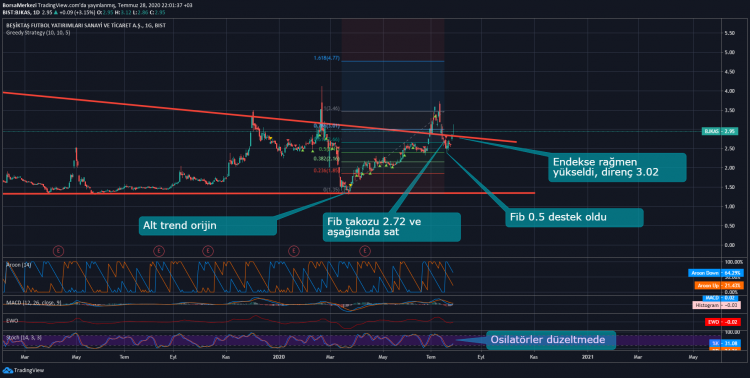This screenshot has height=378, width=750.
Task: Click the 'Osilatörler düzeltmede' annotation box
Action: click(x=551, y=340)
